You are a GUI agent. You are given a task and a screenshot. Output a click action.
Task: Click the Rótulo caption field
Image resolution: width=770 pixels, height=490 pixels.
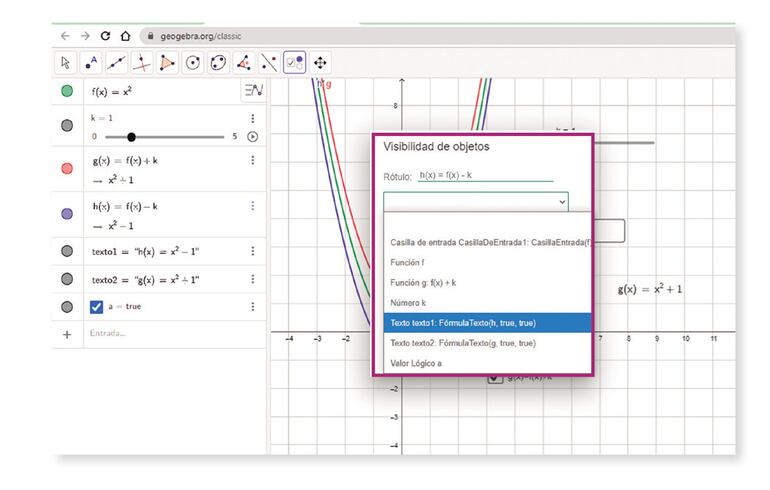pyautogui.click(x=486, y=175)
